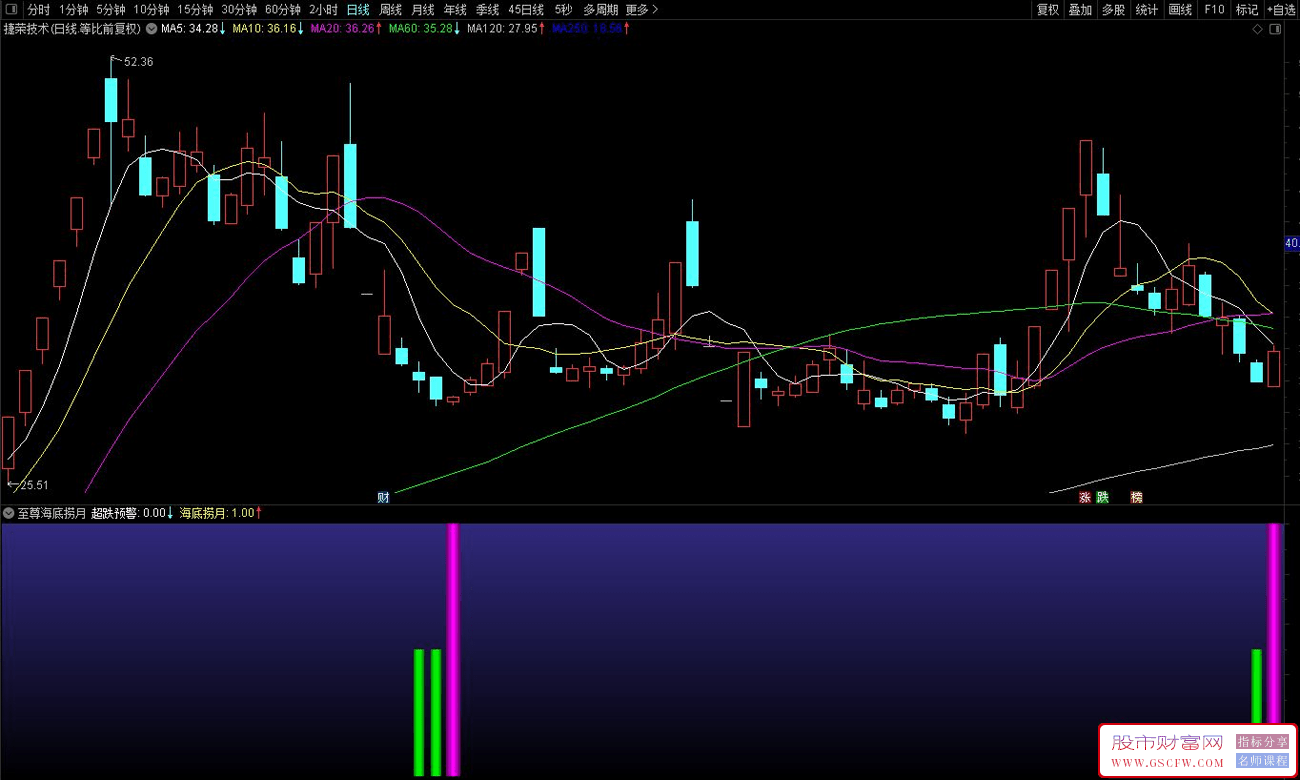Toggle the right side panel icon

[1275, 29]
